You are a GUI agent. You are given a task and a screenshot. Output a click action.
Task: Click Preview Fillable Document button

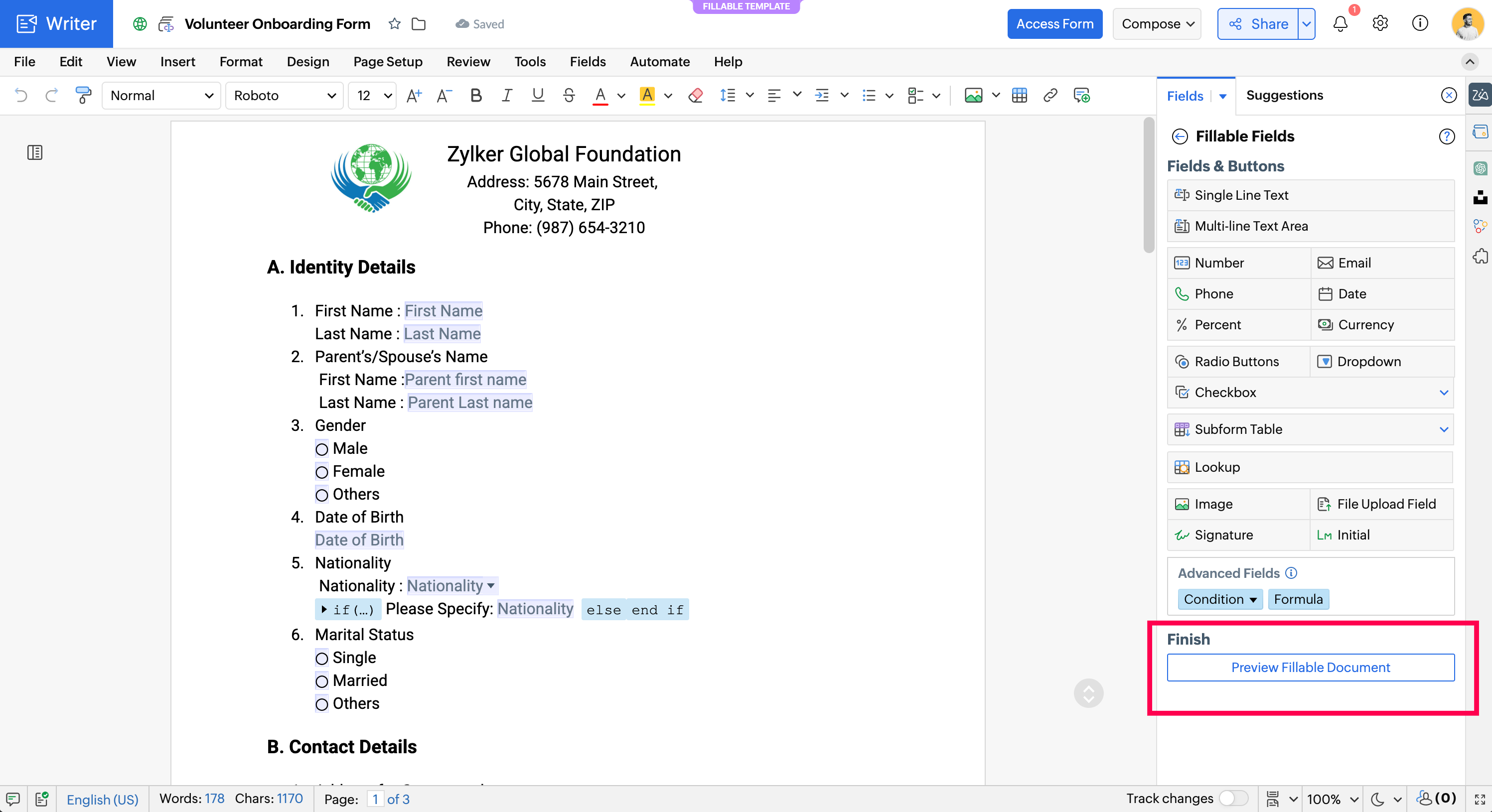pyautogui.click(x=1310, y=667)
